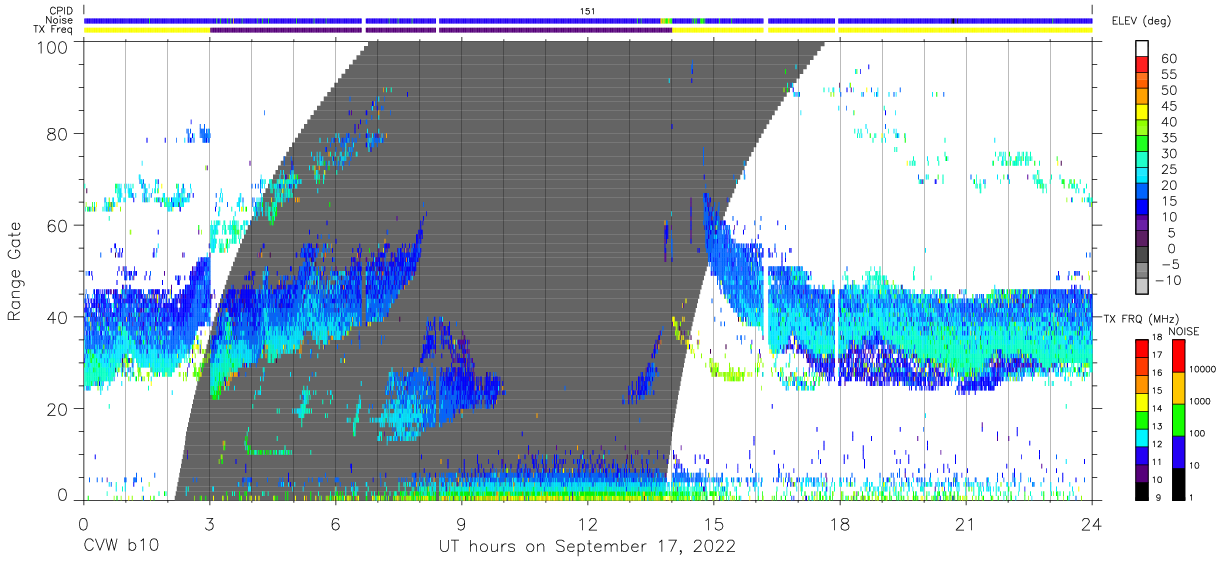Select the white top box of the ELEV color bar
The image size is (1228, 567).
pos(1141,49)
